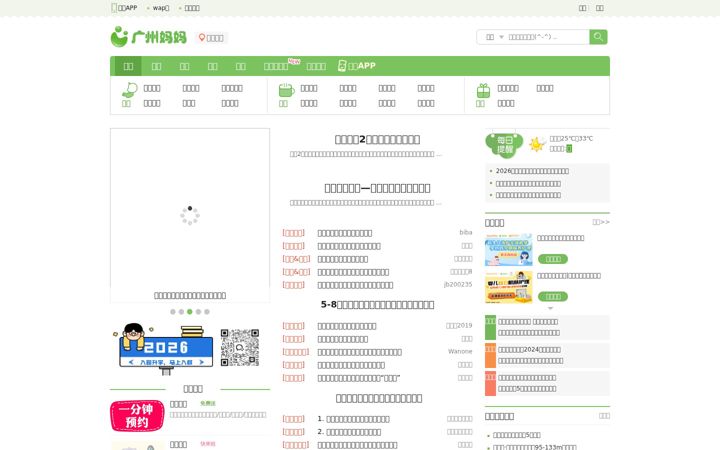Open the search category dropdown arrow

[x=501, y=37]
